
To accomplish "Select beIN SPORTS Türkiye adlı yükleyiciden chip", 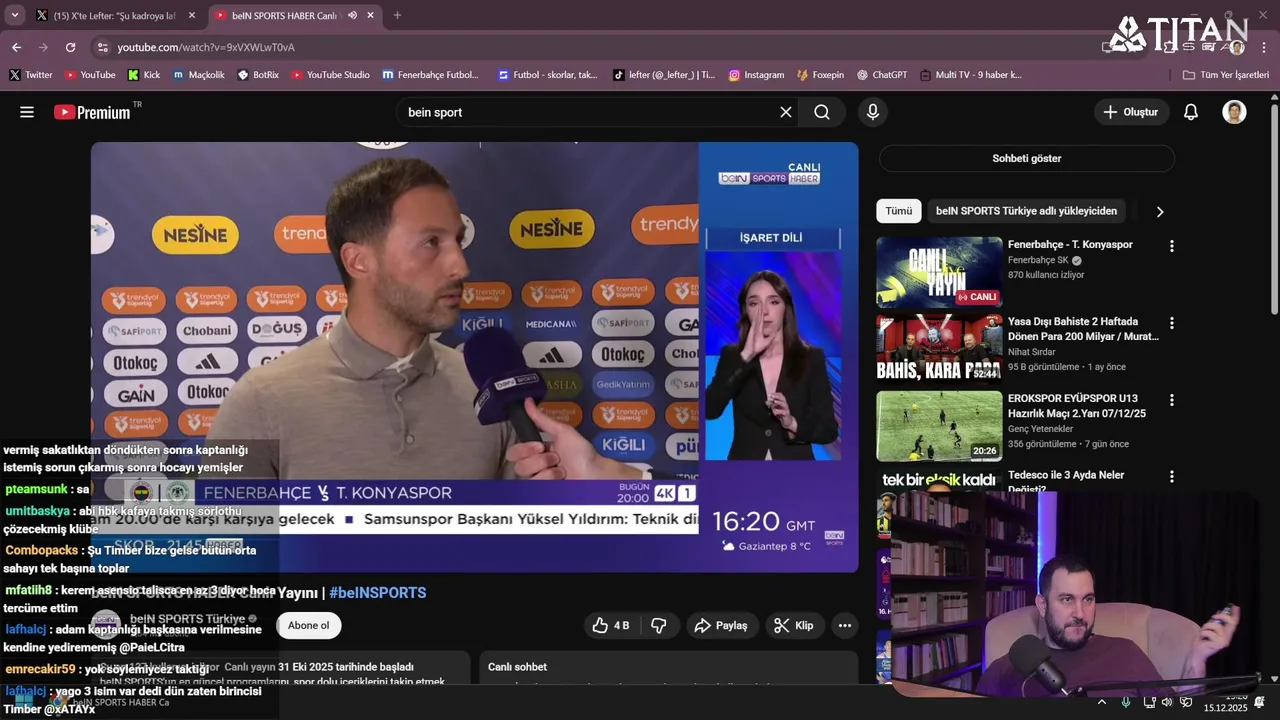I will coord(1026,211).
